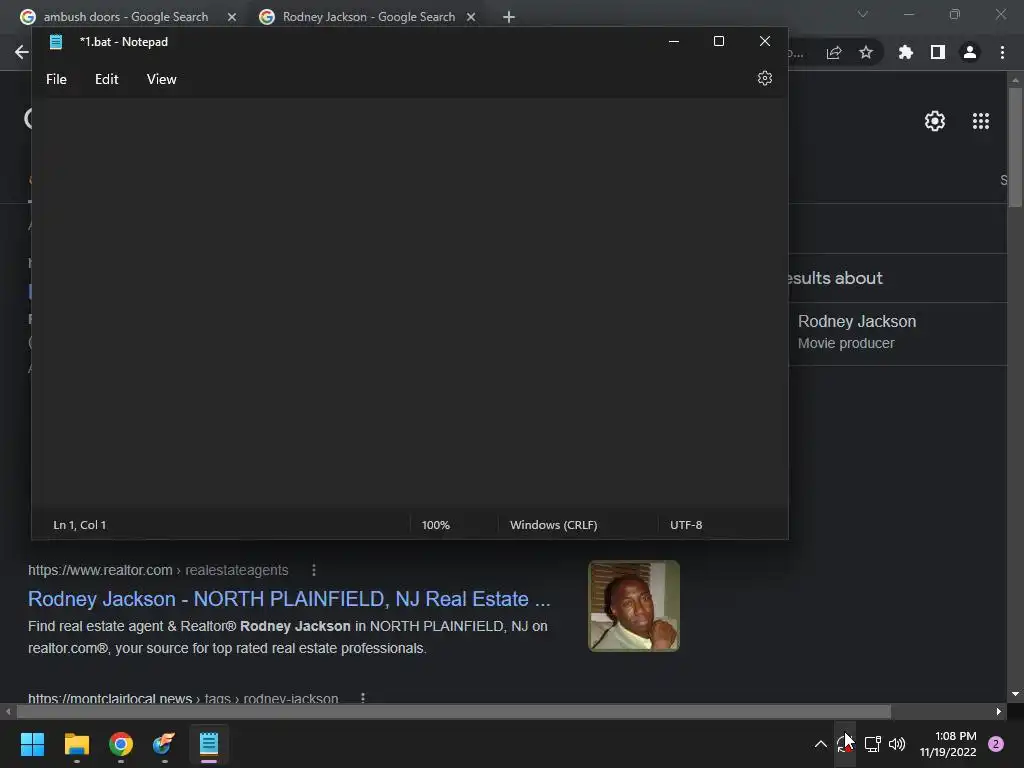The width and height of the screenshot is (1024, 768).
Task: Open Chrome tab search chevron
Action: point(863,14)
